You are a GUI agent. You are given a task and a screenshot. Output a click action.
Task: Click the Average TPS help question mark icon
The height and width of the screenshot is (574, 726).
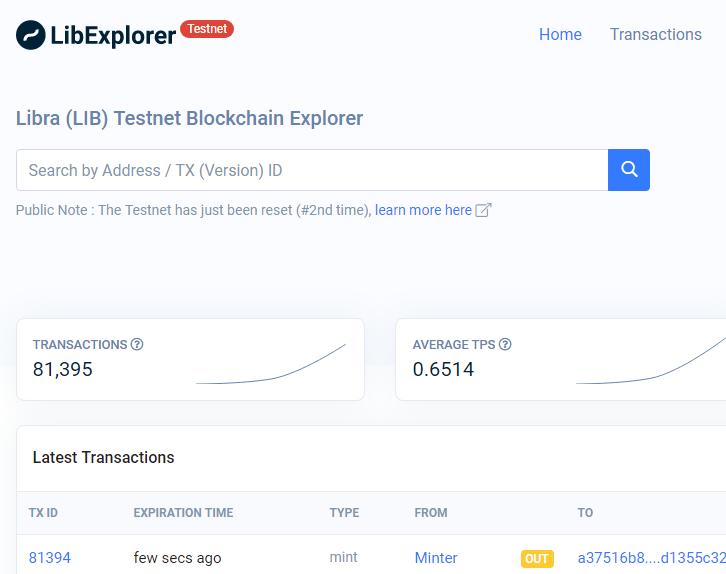[505, 344]
